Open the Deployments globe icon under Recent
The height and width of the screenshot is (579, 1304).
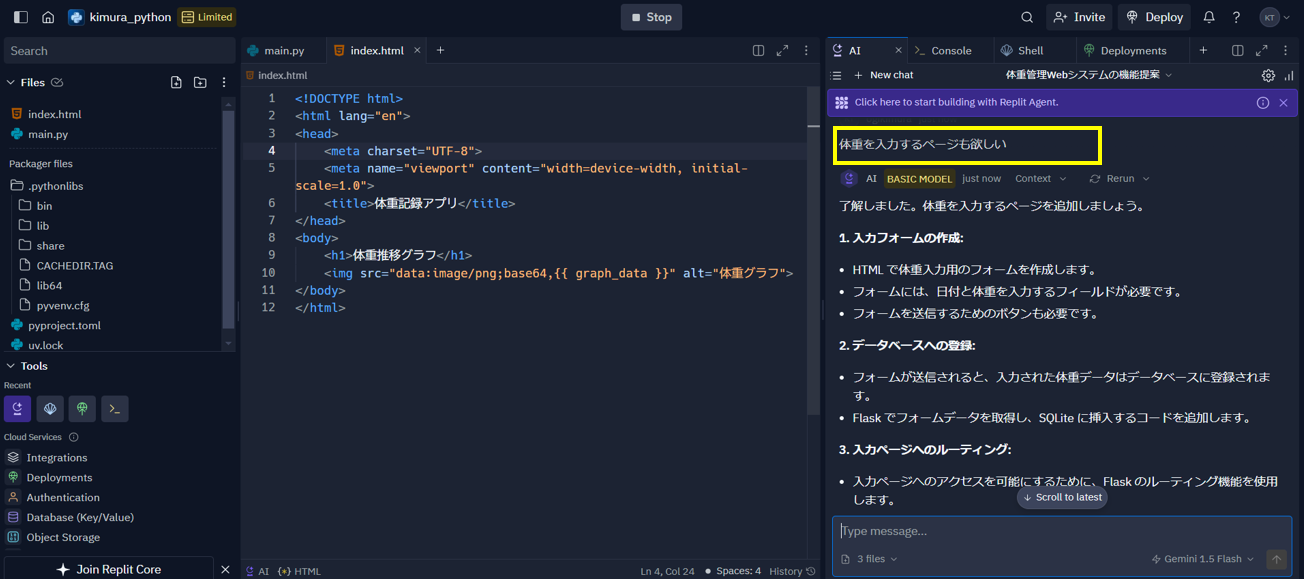point(82,408)
